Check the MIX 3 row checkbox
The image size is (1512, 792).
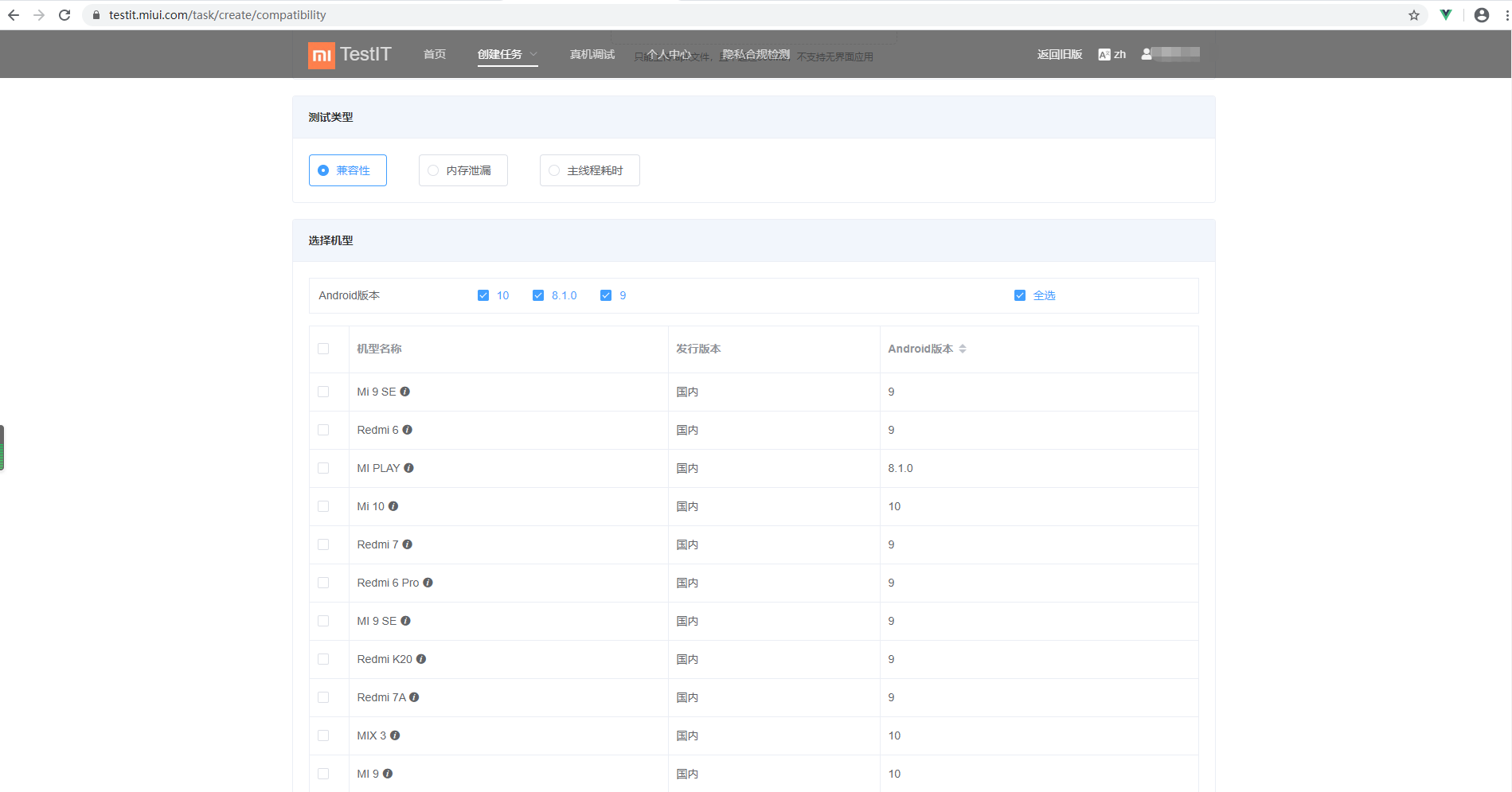(323, 735)
